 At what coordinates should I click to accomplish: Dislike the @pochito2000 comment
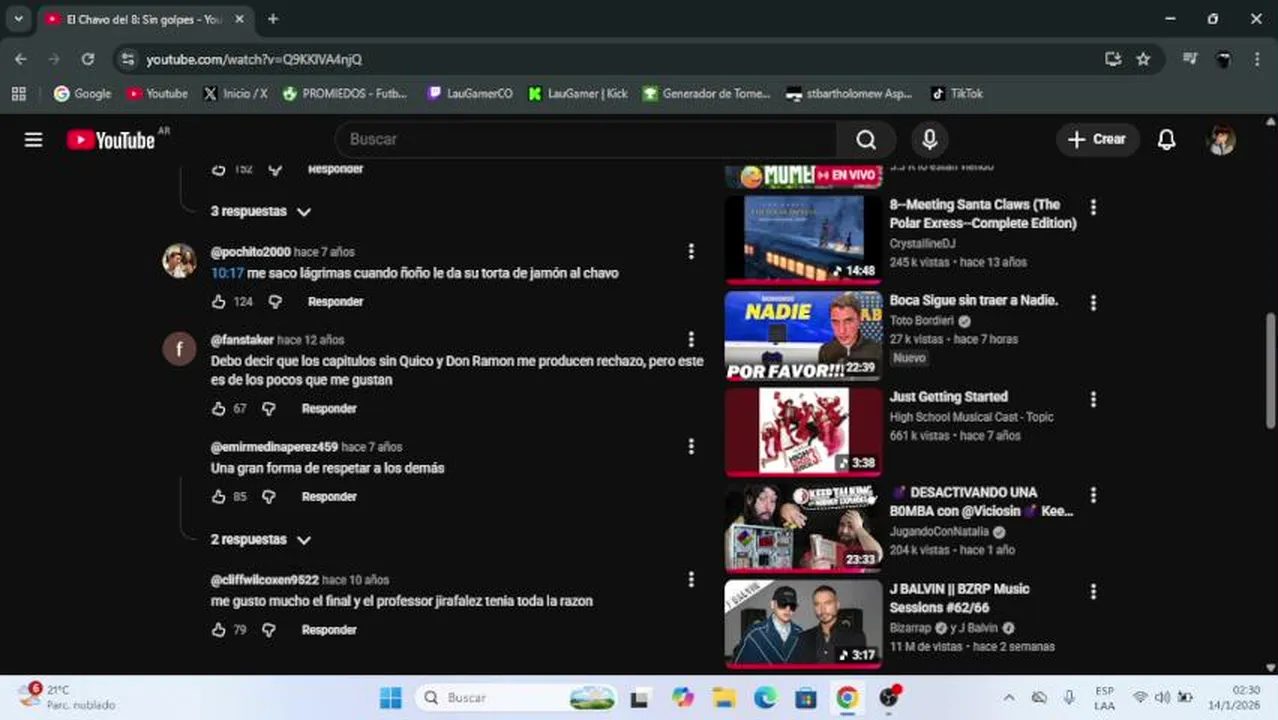[x=275, y=301]
